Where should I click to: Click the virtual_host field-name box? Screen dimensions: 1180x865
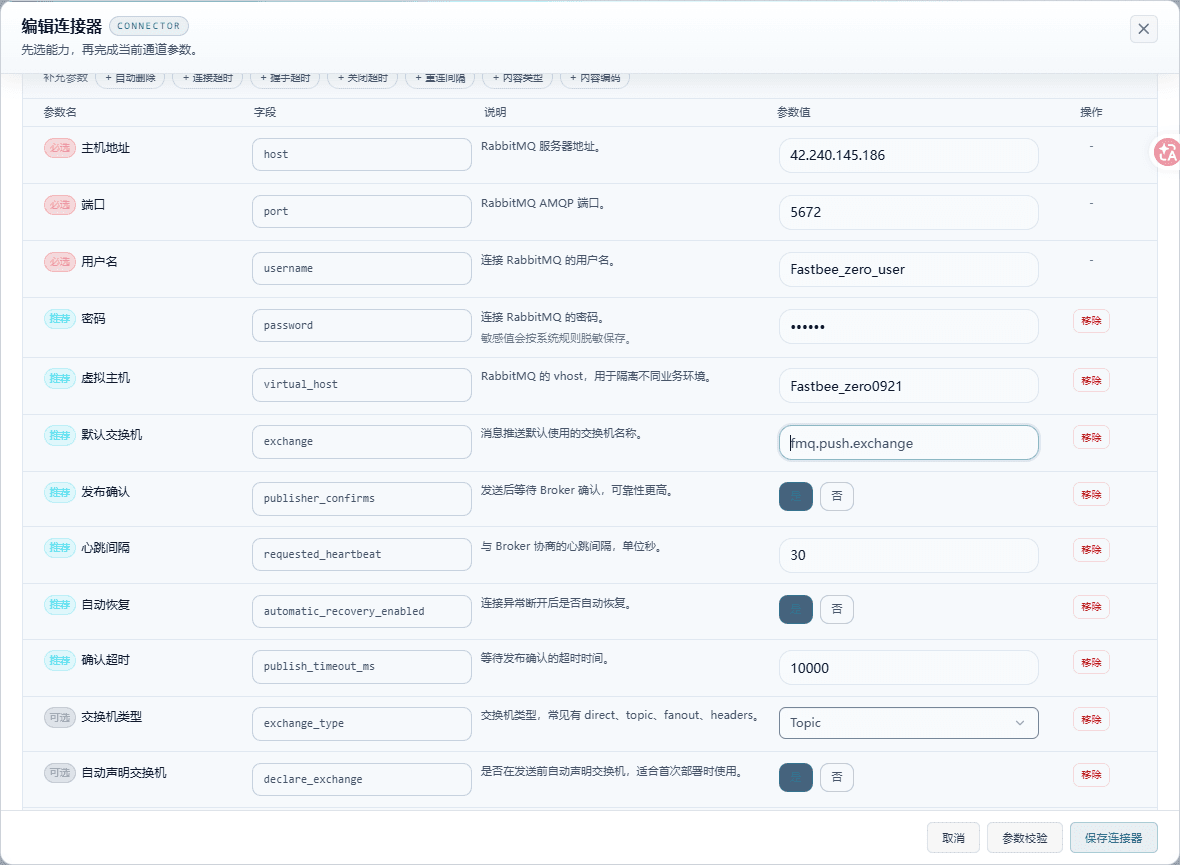(362, 385)
